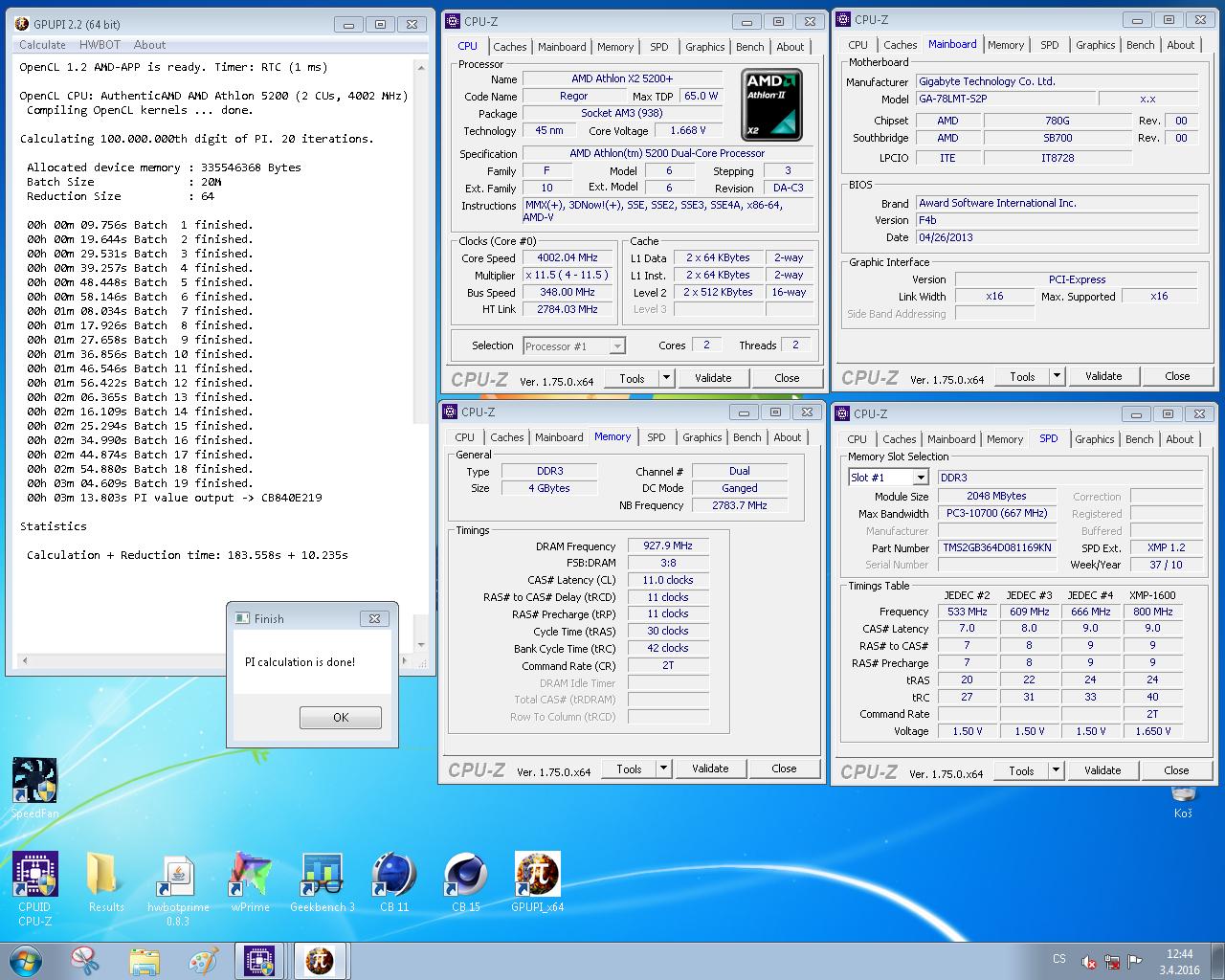
Task: Open the CB 15 Cinebench shortcut
Action: (466, 881)
